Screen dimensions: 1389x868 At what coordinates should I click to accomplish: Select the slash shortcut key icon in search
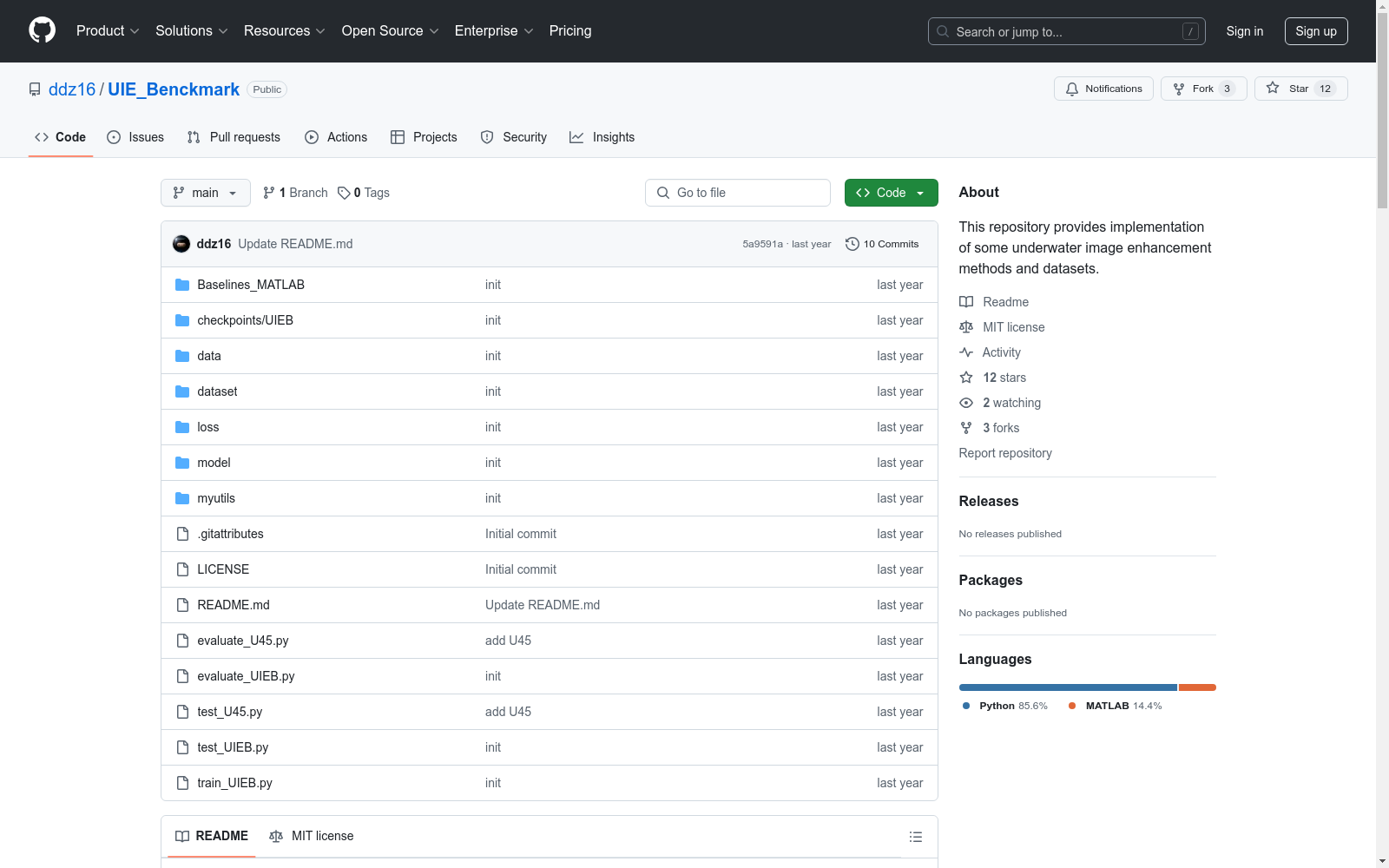[x=1190, y=31]
